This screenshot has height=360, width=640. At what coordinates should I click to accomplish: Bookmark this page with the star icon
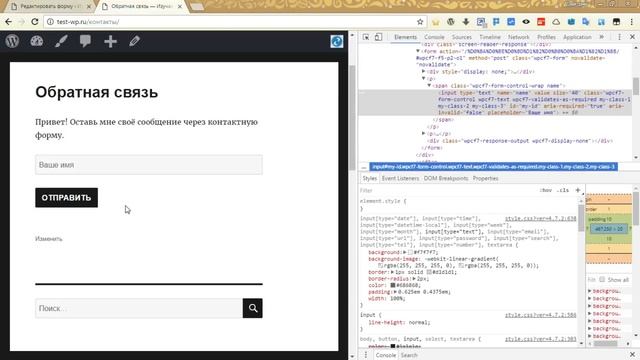point(420,22)
